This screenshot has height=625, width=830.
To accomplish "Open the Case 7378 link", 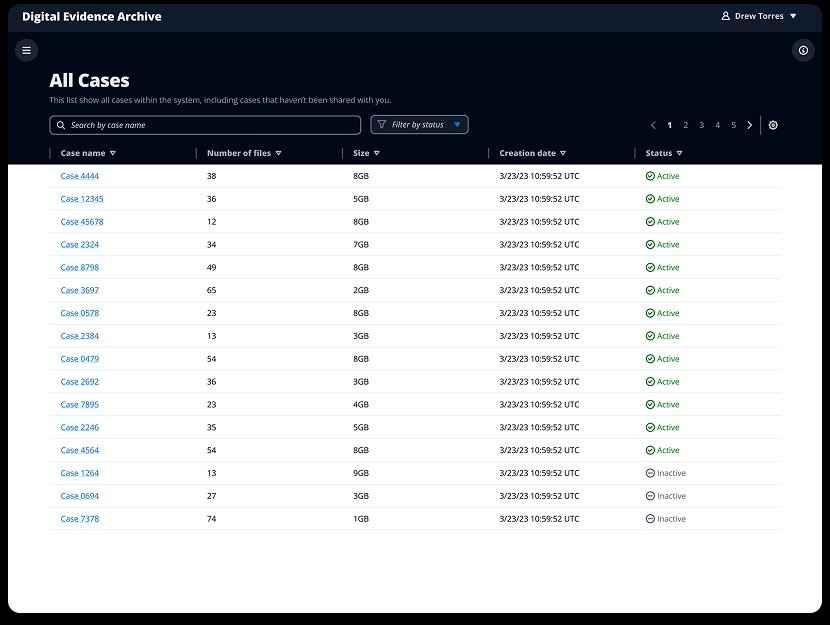I will (79, 519).
